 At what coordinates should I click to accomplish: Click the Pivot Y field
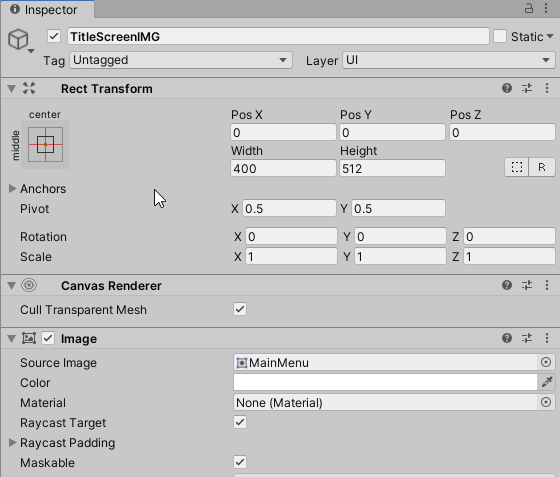[399, 208]
